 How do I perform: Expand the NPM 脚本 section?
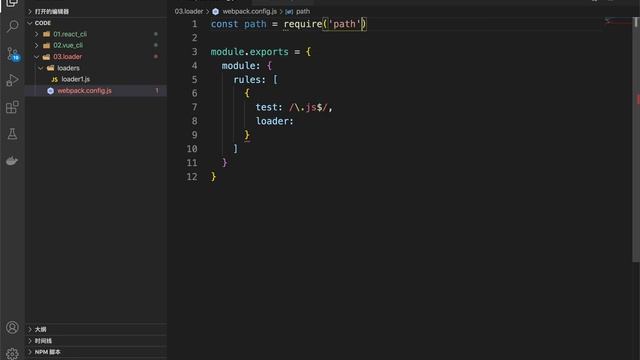coord(30,352)
